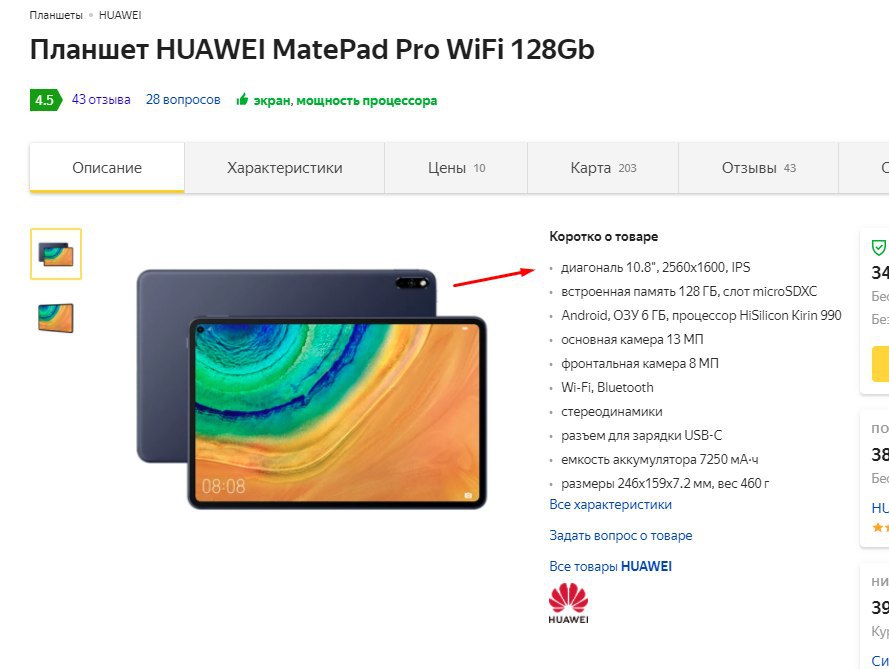This screenshot has height=669, width=889.
Task: Click Все характеристики link
Action: 610,505
